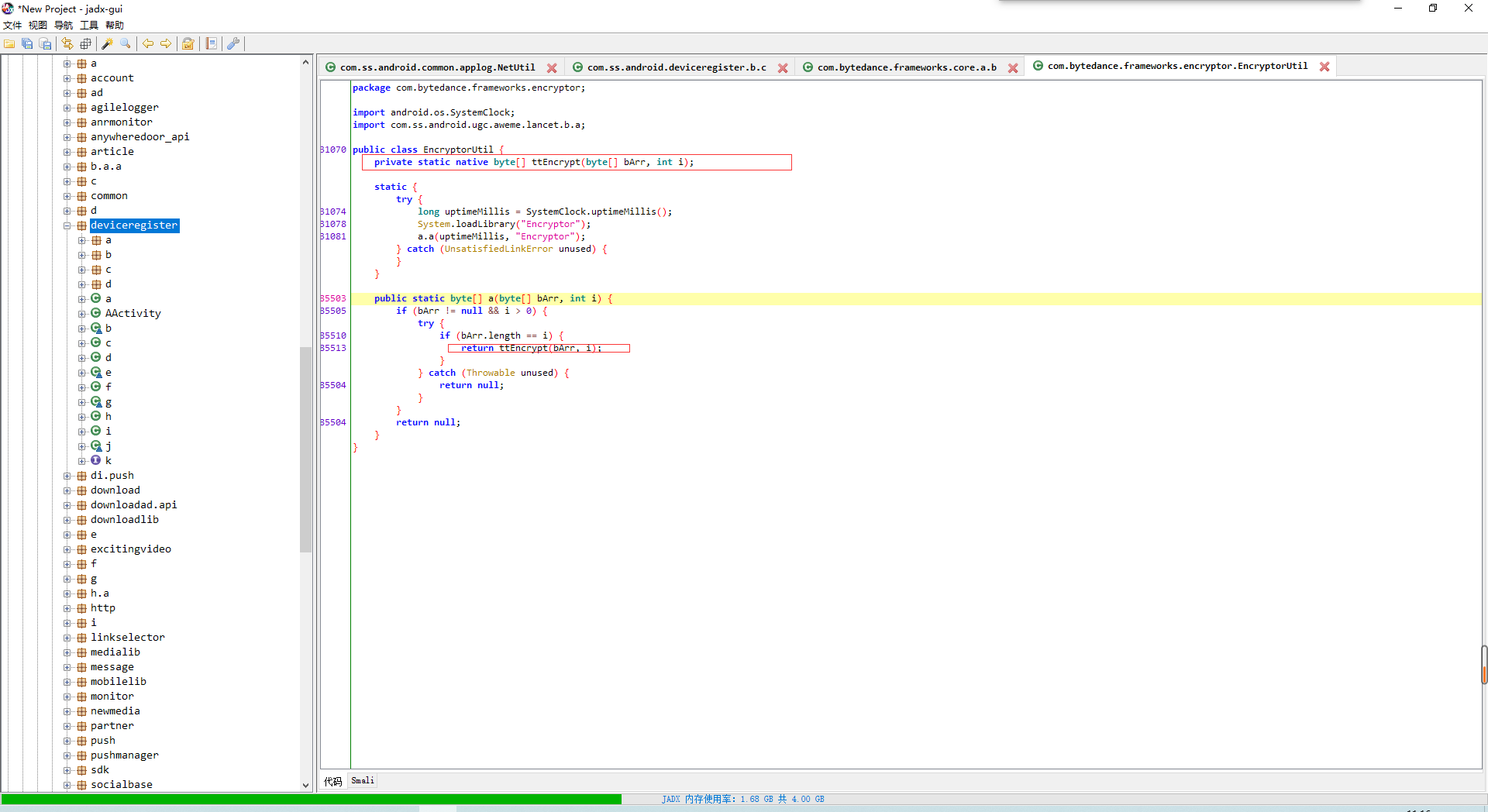1488x812 pixels.
Task: Click the interface k icon in tree
Action: click(x=96, y=460)
